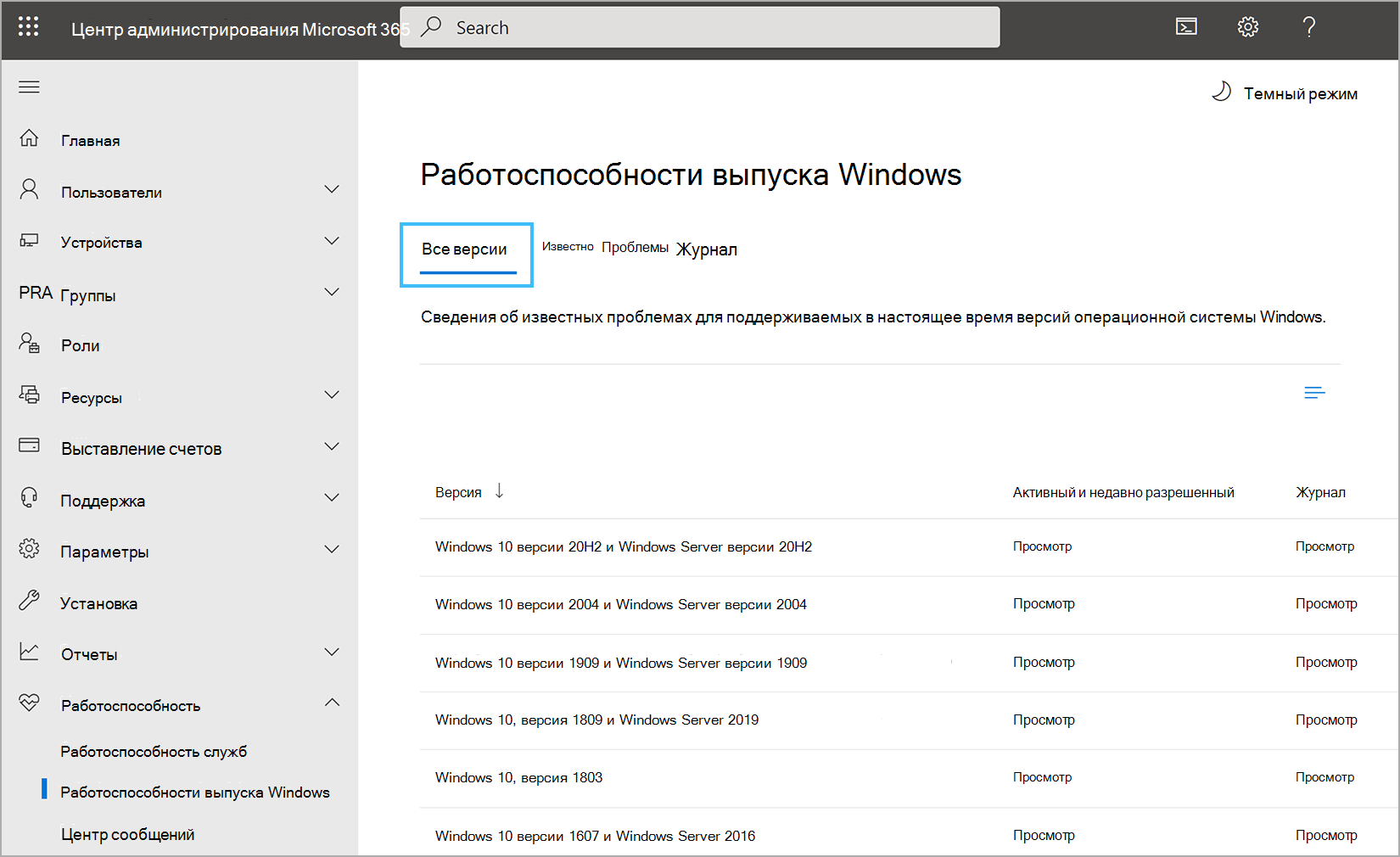
Task: View Журнал for version 1803
Action: [1324, 777]
